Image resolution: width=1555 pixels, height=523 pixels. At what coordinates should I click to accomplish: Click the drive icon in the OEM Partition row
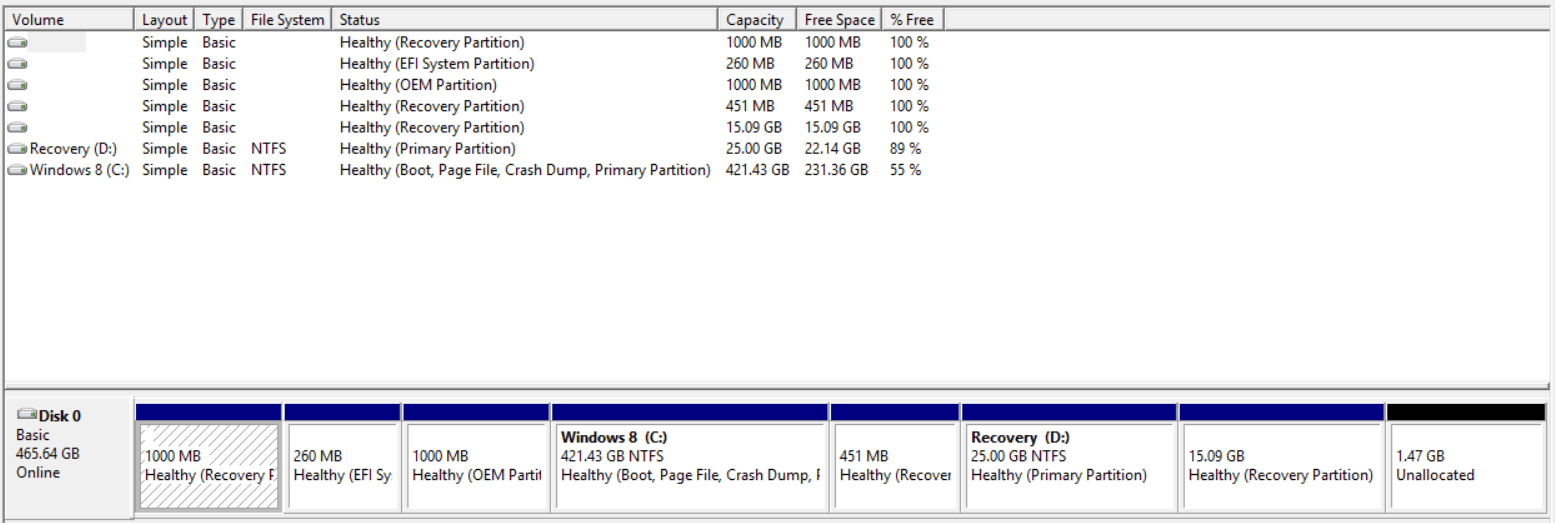coord(18,85)
